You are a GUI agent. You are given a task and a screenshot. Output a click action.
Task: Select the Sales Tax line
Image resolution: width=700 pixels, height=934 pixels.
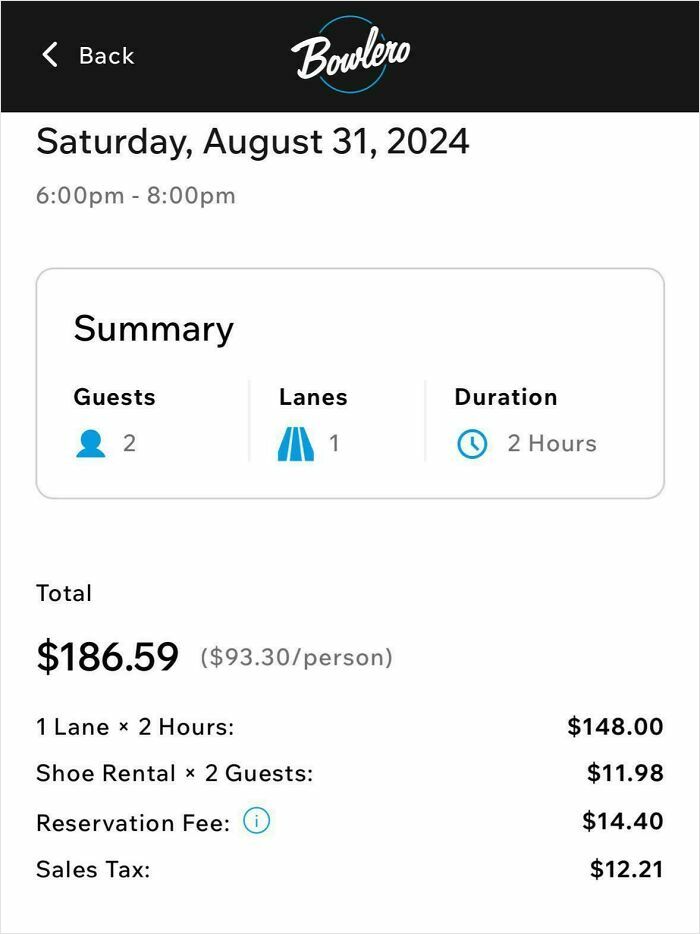coord(90,869)
